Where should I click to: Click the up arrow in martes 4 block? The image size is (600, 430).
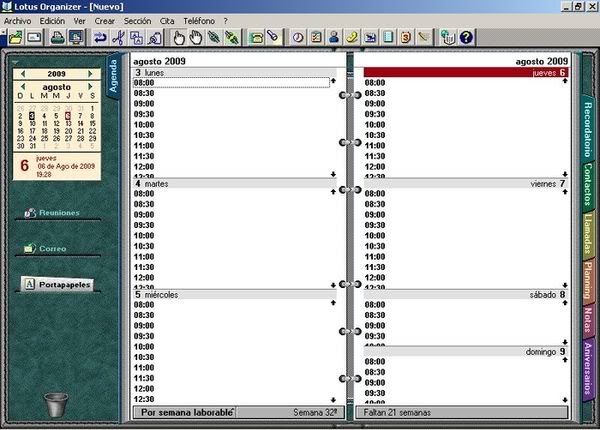[333, 192]
